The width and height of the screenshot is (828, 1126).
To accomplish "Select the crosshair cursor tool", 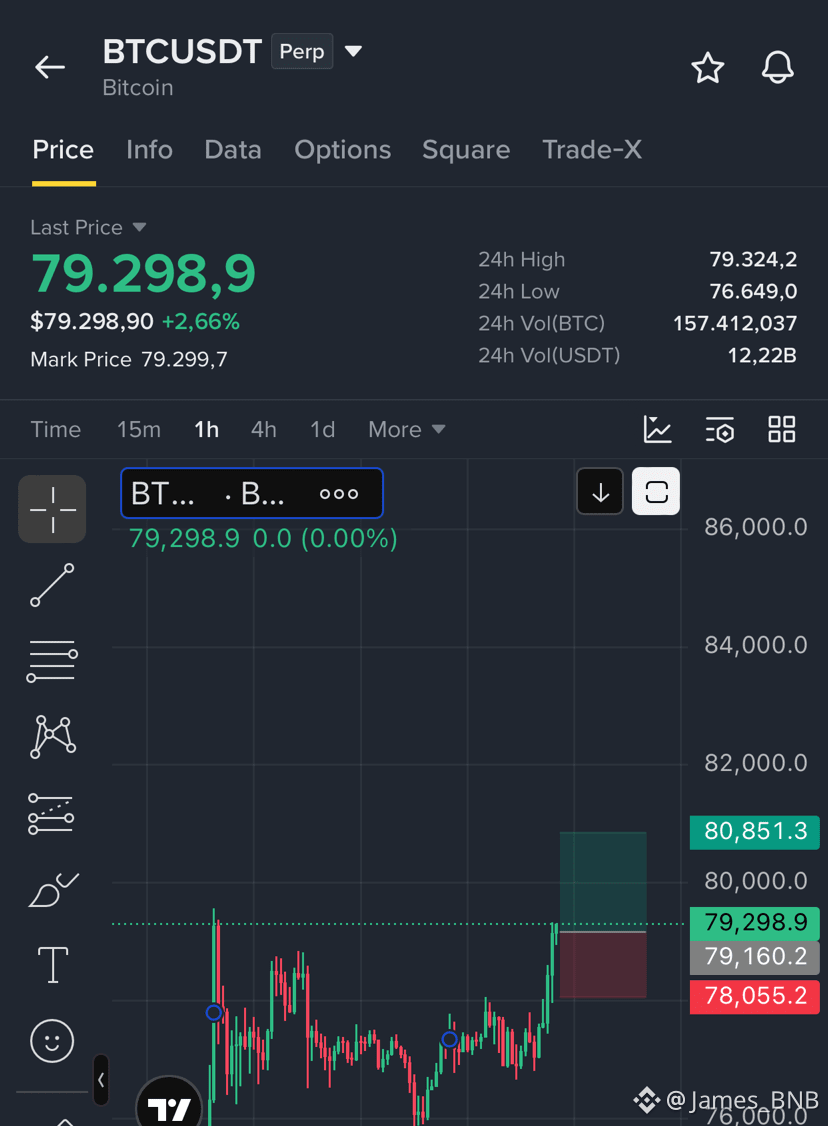I will point(52,509).
